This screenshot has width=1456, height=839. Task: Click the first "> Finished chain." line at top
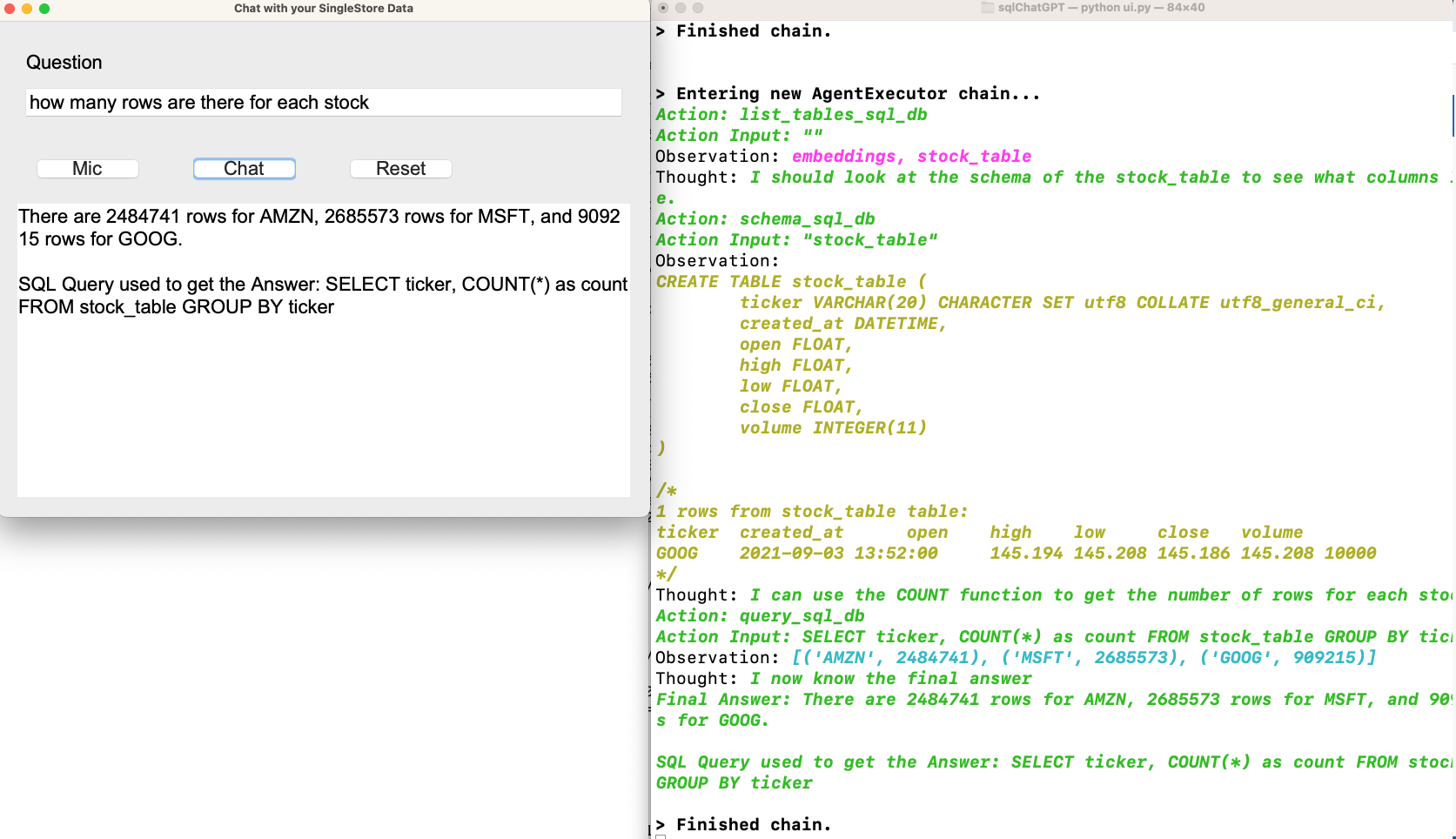coord(744,30)
